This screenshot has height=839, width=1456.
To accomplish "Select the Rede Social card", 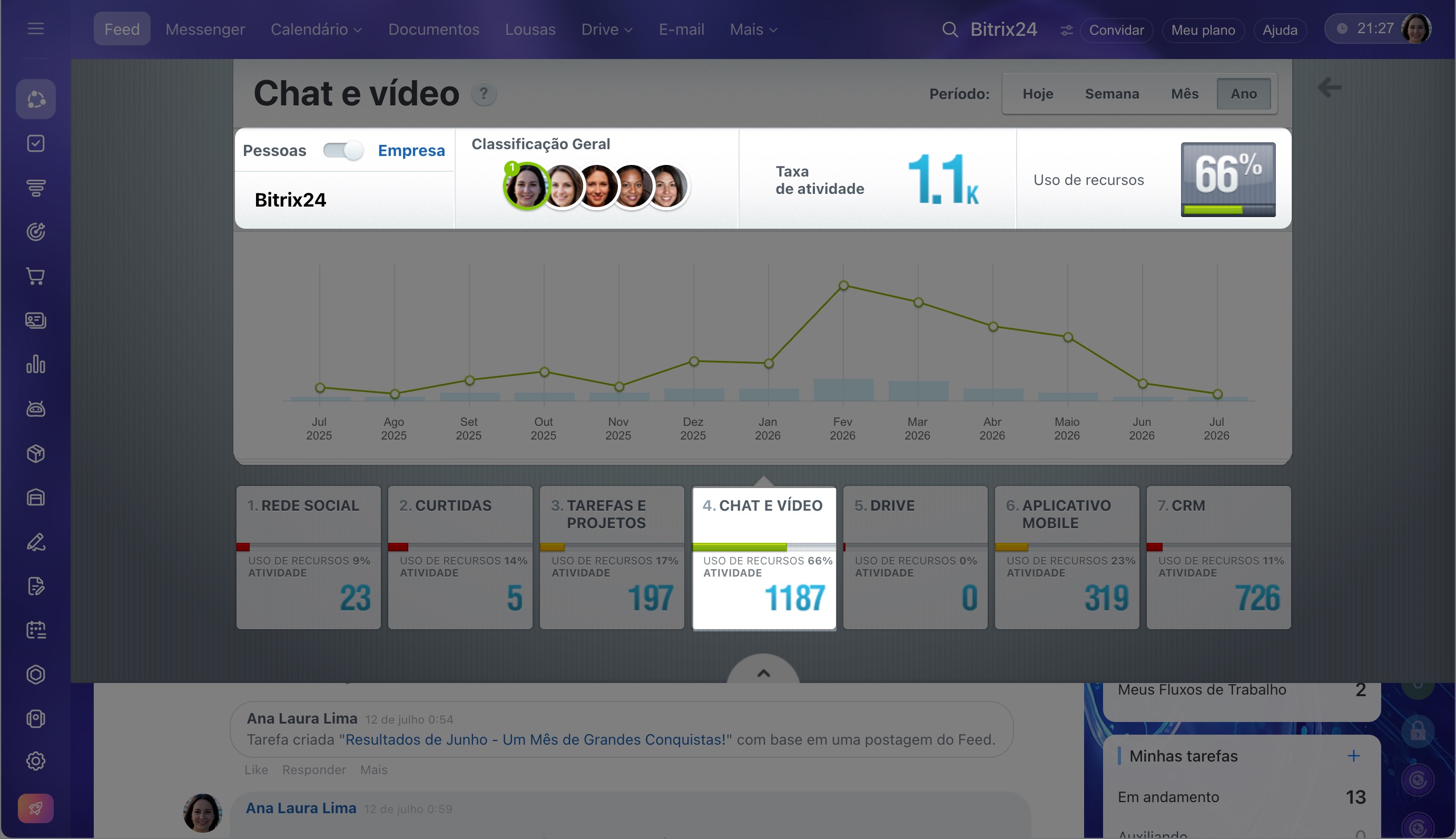I will pyautogui.click(x=309, y=557).
